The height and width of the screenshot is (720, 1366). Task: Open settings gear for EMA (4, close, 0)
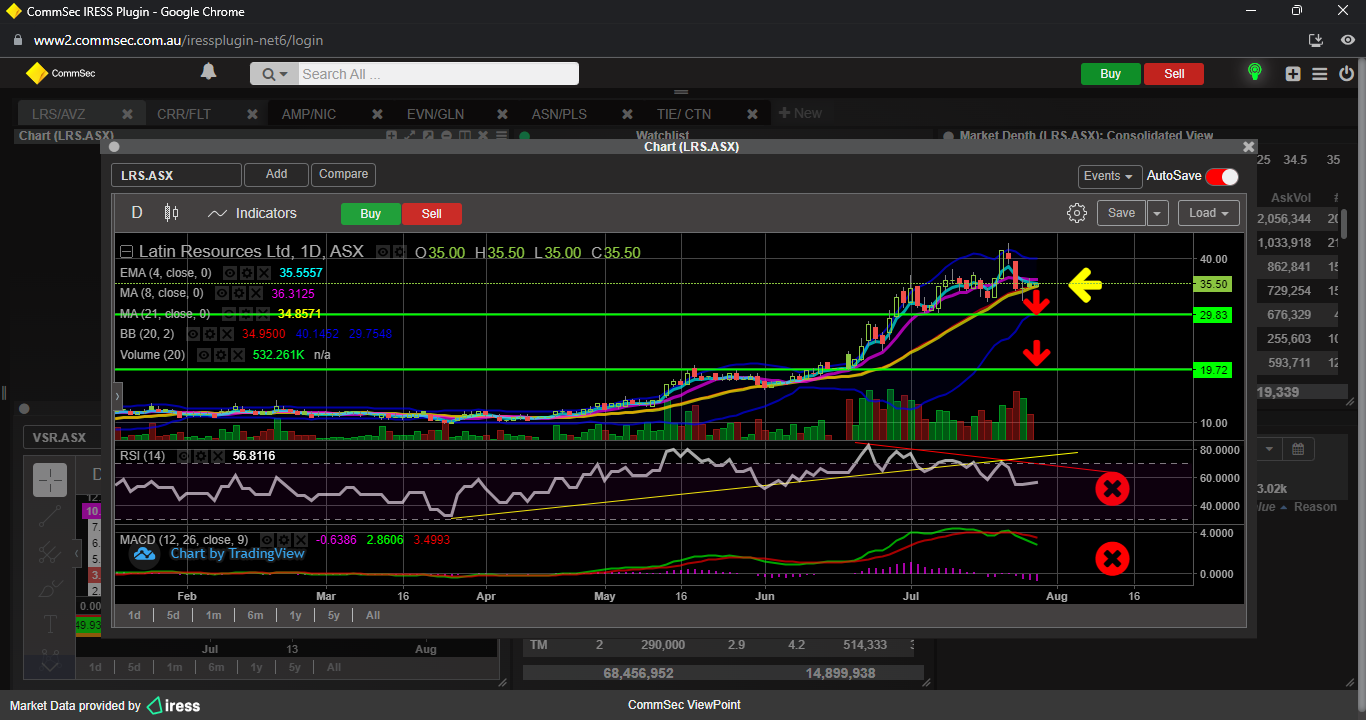[x=247, y=273]
